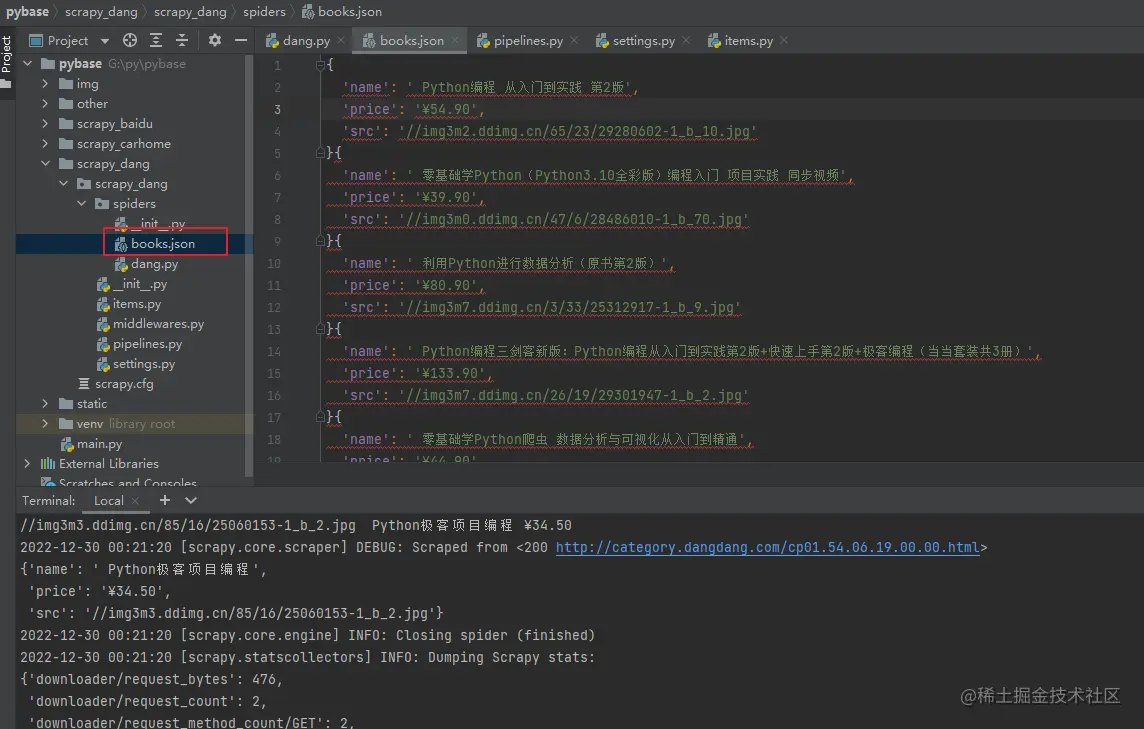
Task: Switch to the dang.py editor tab
Action: 298,41
